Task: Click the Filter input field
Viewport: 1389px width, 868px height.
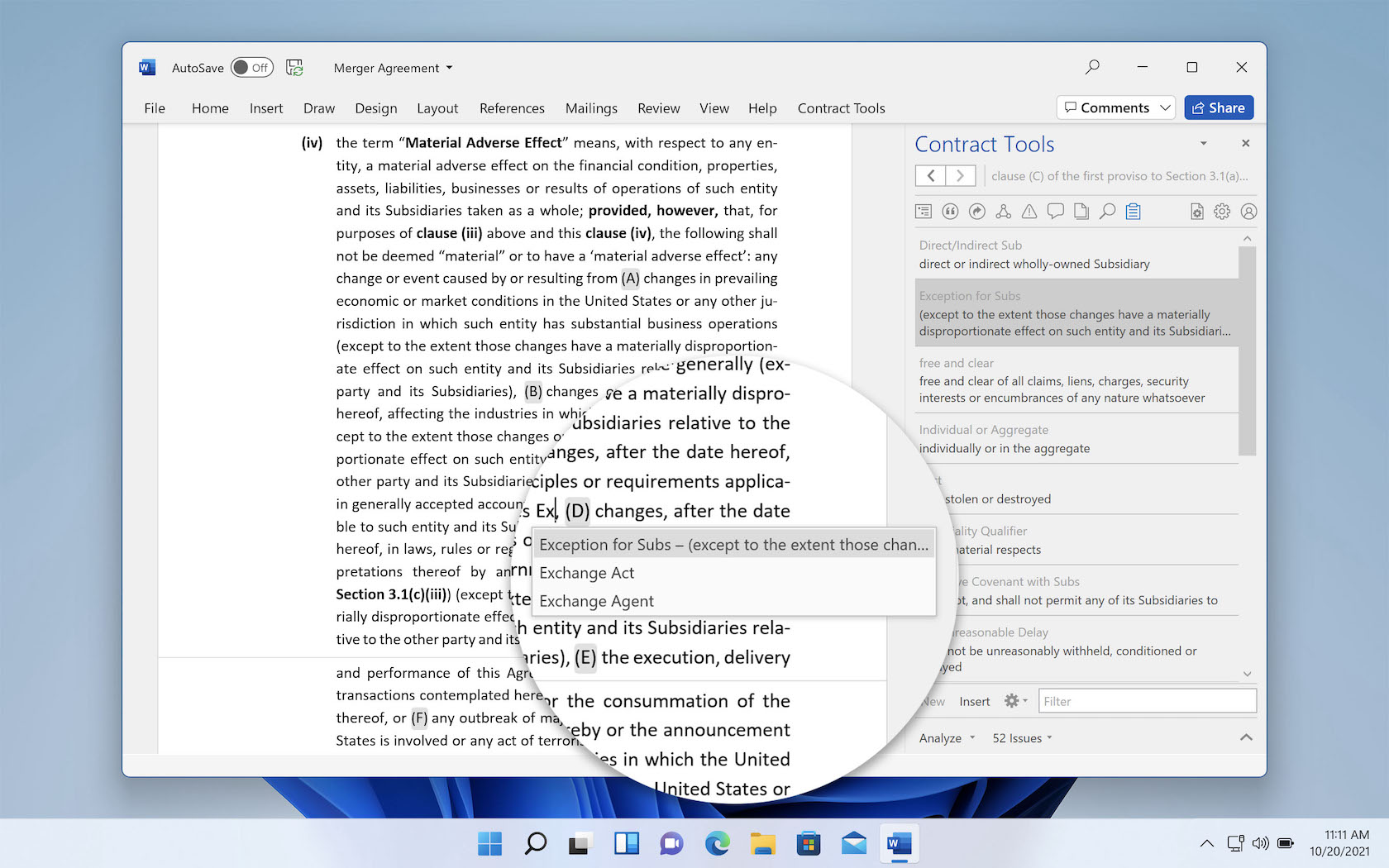Action: 1147,701
